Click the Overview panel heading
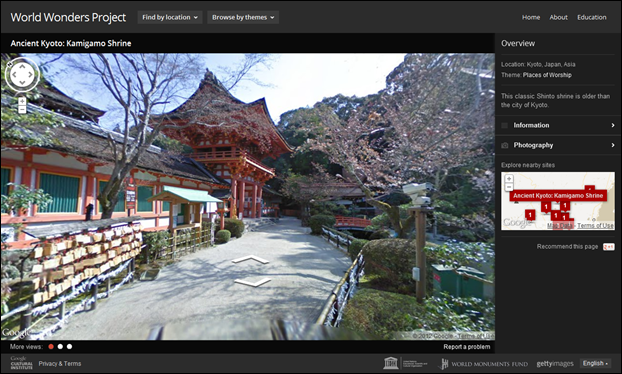 [x=518, y=43]
